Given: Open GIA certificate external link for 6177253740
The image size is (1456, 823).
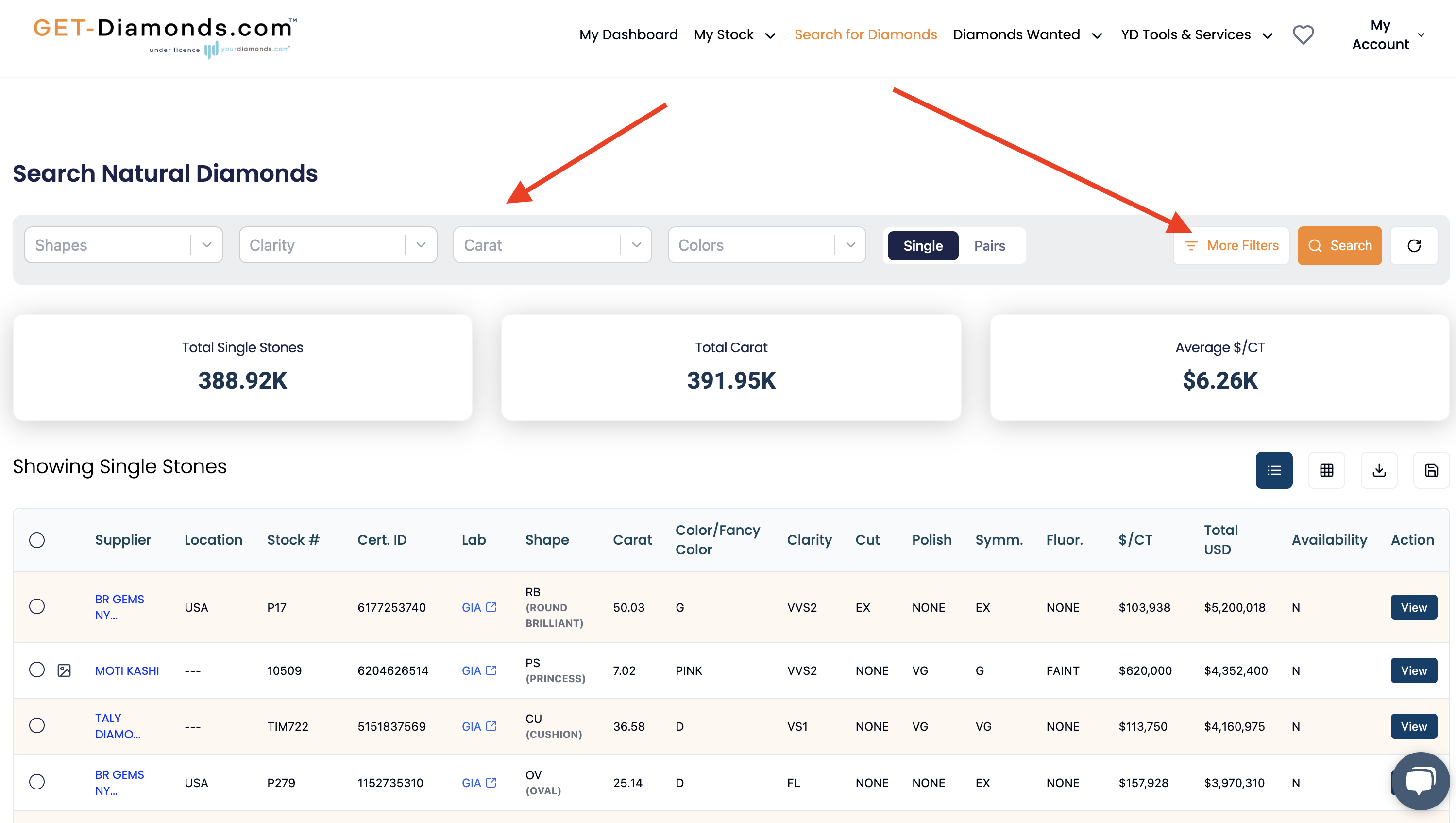Looking at the screenshot, I should [x=491, y=607].
